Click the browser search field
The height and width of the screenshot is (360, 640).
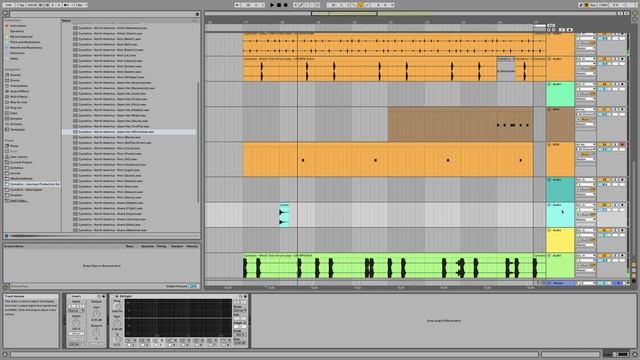102,14
